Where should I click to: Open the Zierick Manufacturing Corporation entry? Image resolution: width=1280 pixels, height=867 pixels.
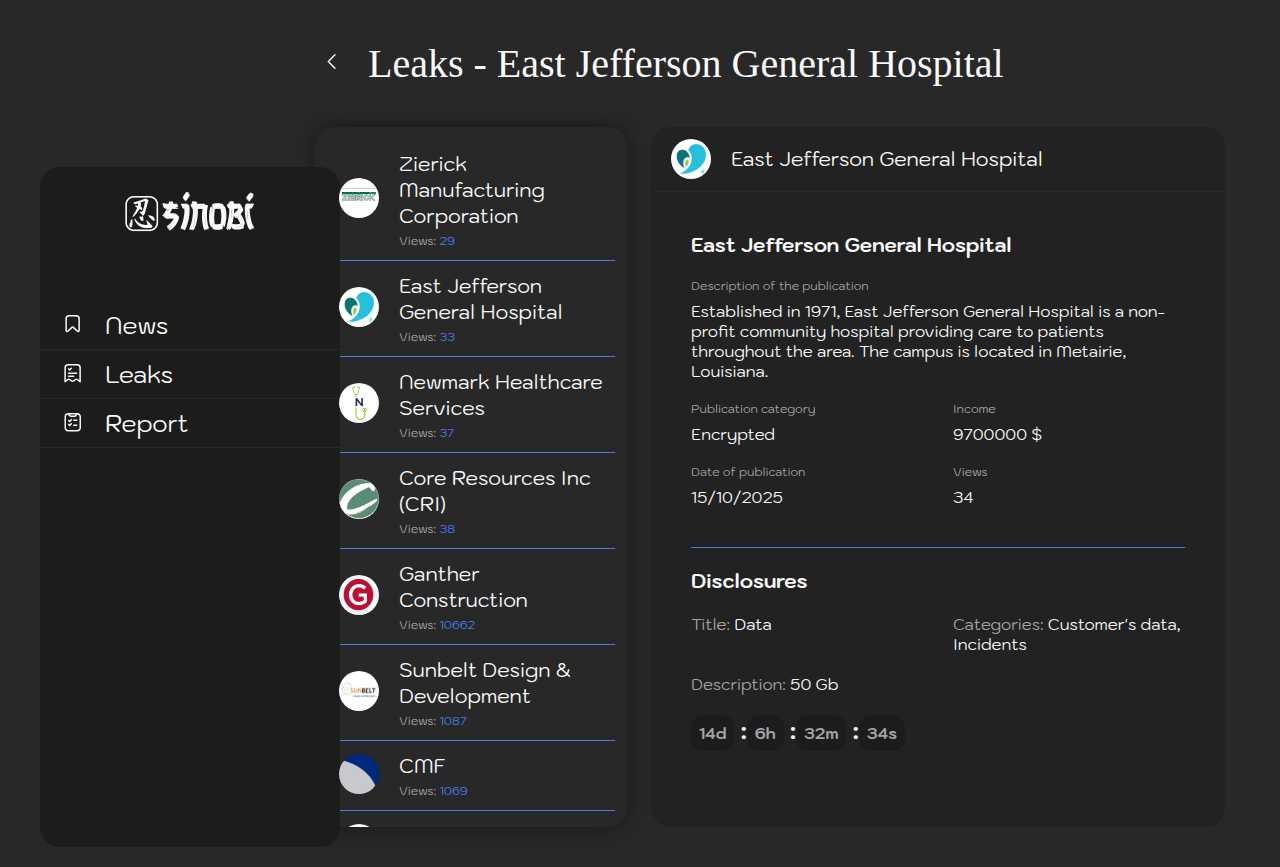471,190
